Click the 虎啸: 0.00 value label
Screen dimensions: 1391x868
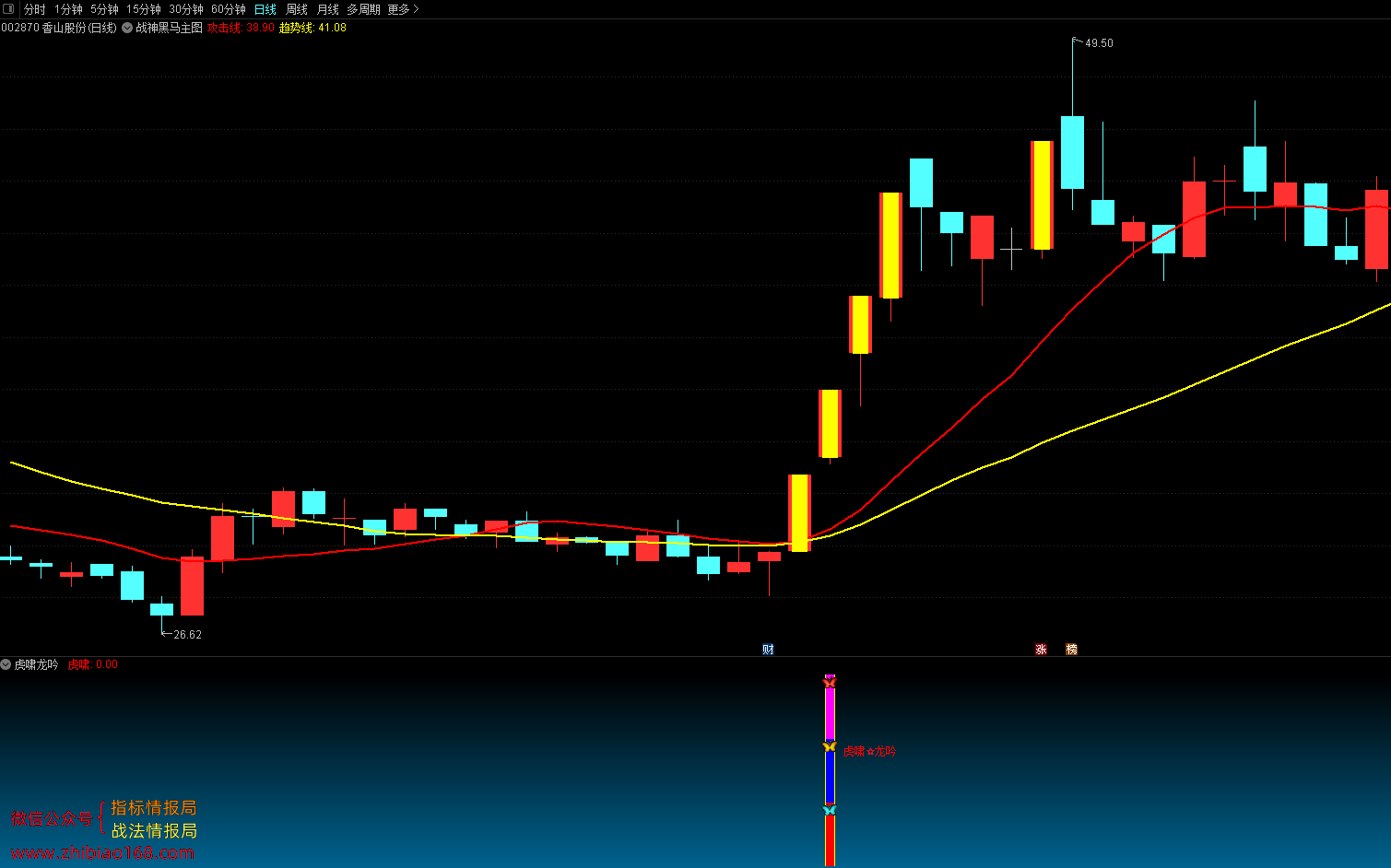click(x=93, y=664)
